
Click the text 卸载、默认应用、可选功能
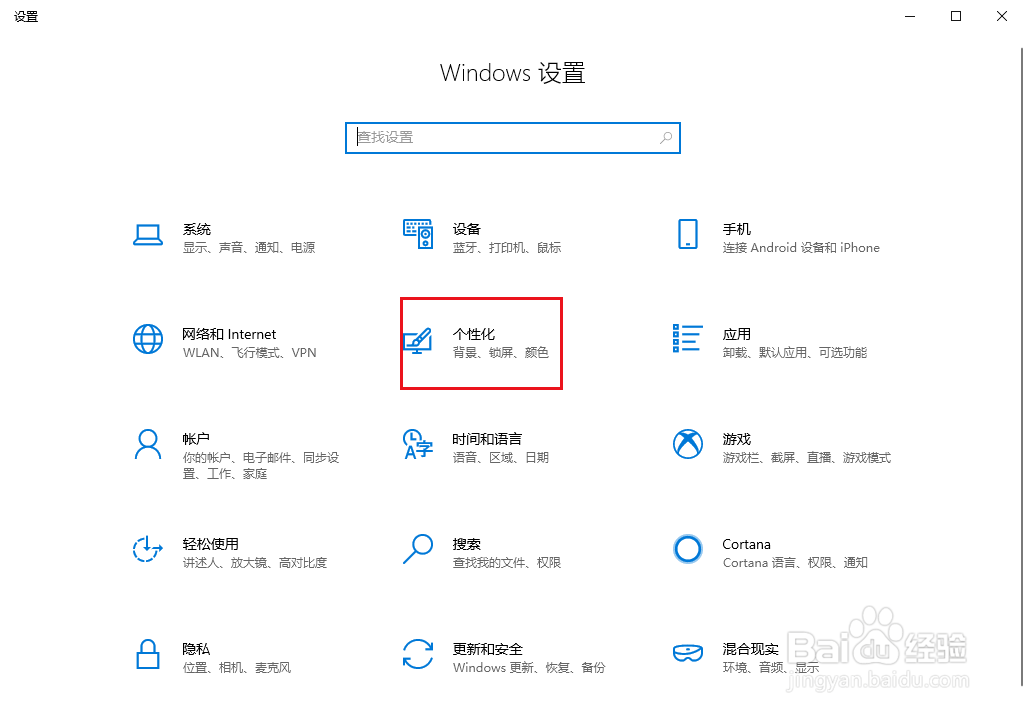tap(794, 353)
